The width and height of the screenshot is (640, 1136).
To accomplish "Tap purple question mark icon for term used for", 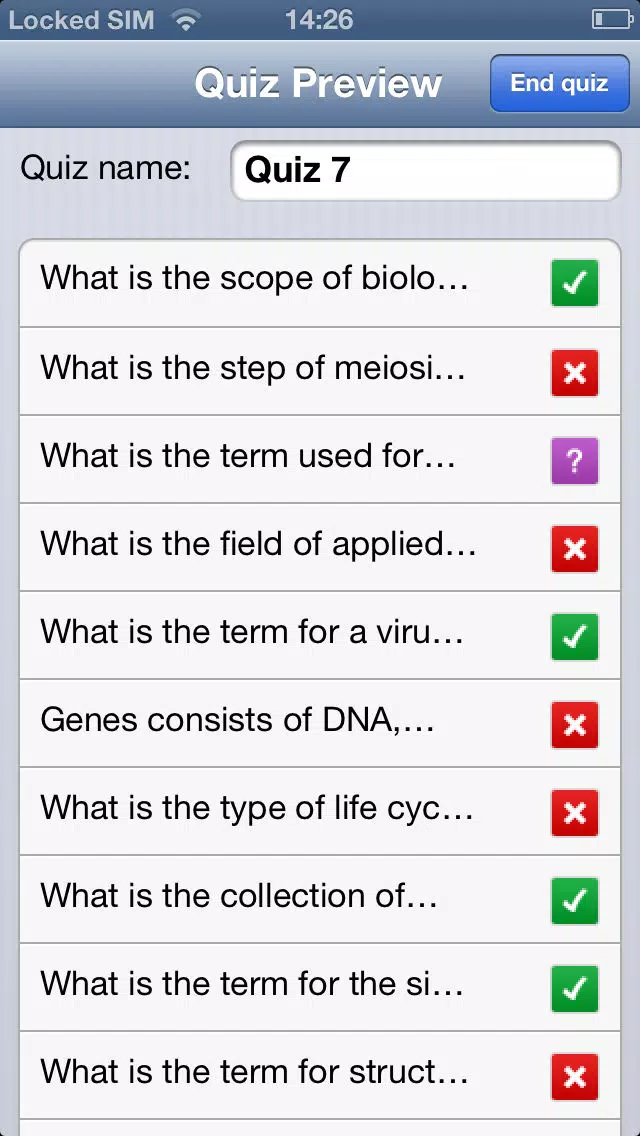I will tap(574, 461).
